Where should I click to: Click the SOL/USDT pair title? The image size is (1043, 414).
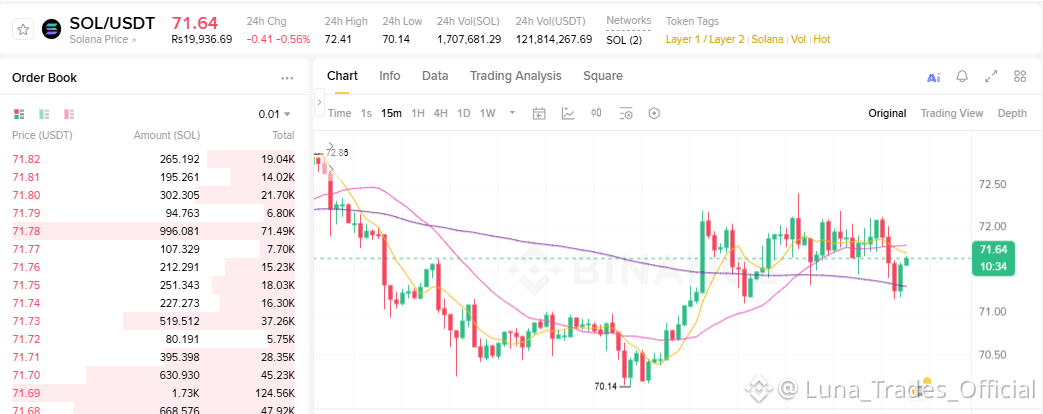pos(112,23)
